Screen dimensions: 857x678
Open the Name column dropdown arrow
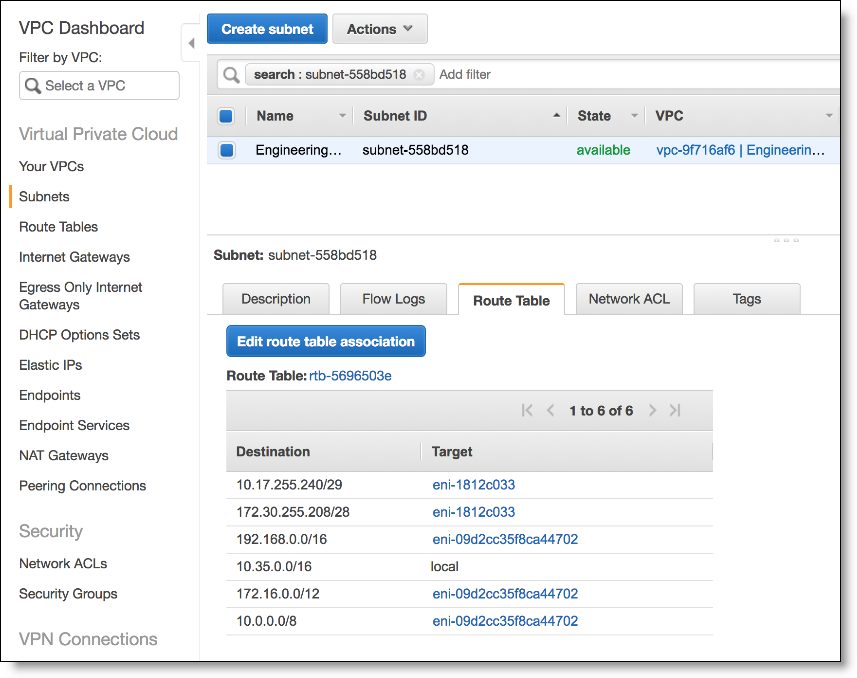(x=342, y=116)
